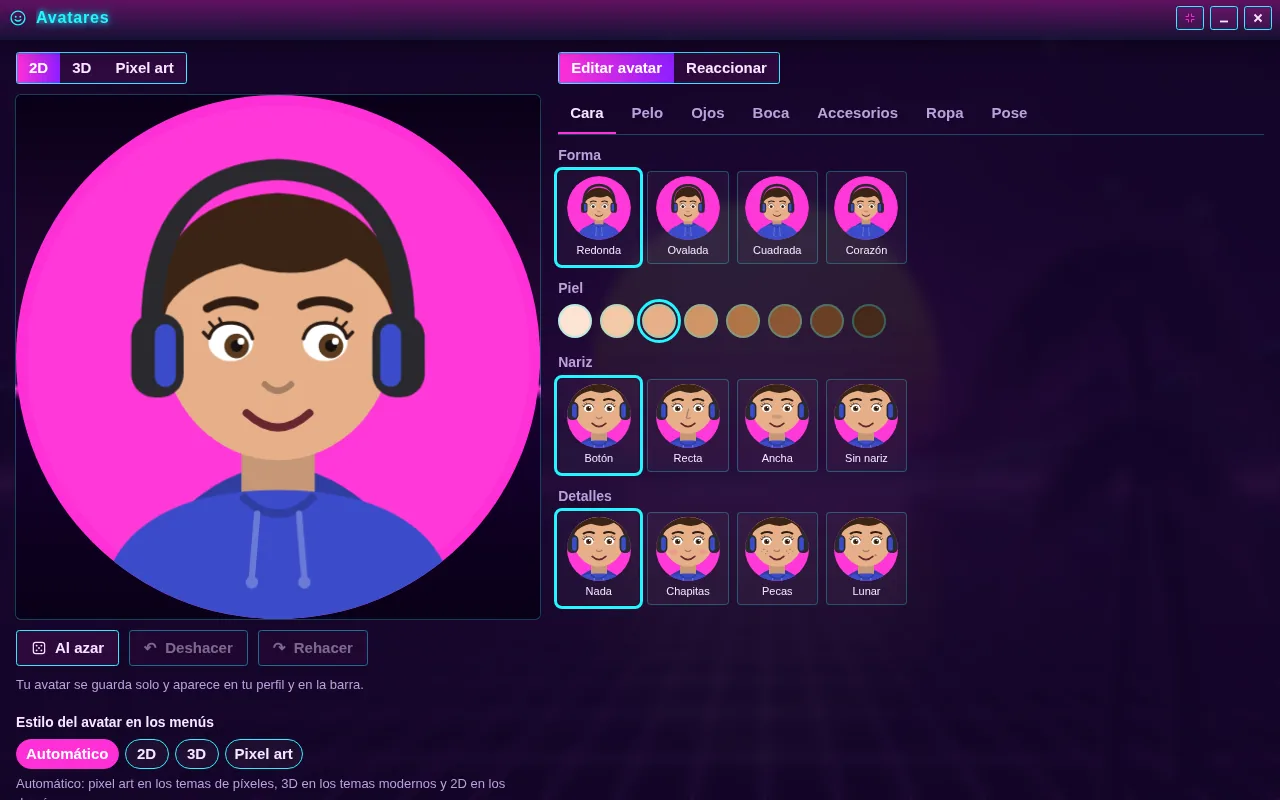Switch to Reaccionar mode
The height and width of the screenshot is (800, 1280).
tap(726, 68)
